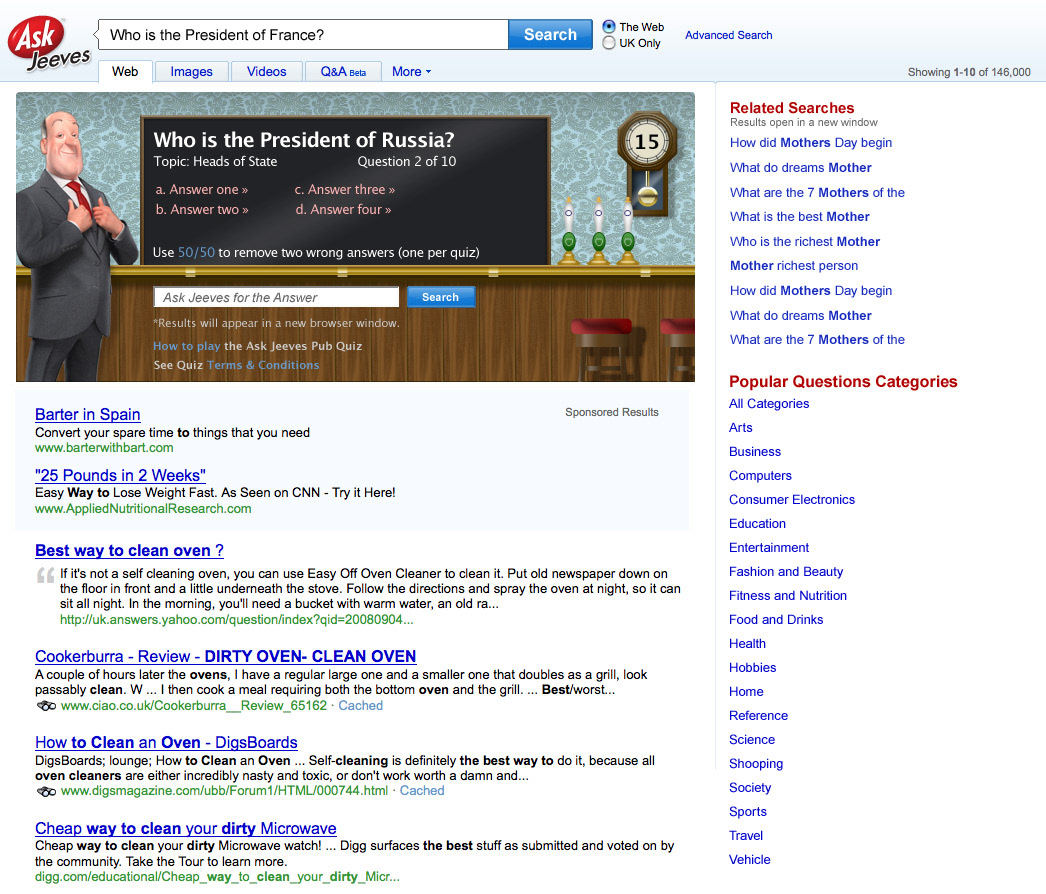Open Vehicle category
The height and width of the screenshot is (894, 1046).
click(x=749, y=860)
